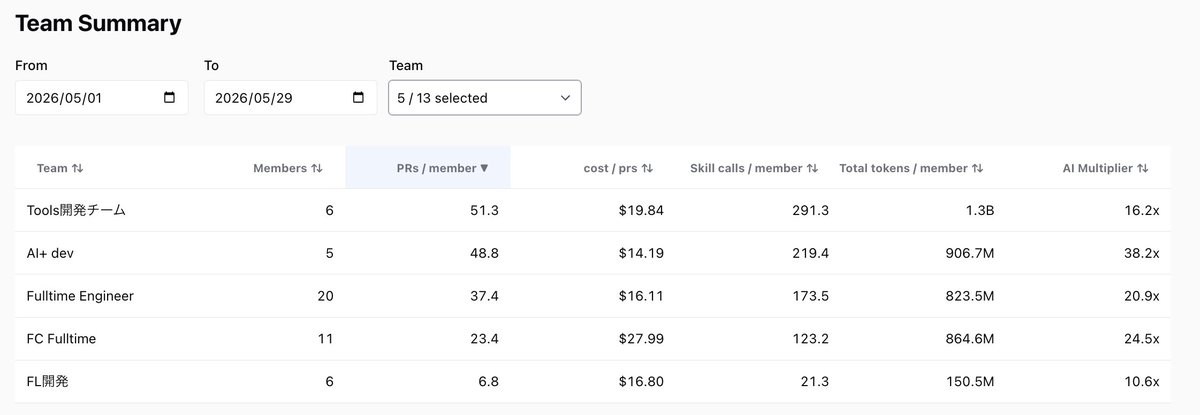The width and height of the screenshot is (1200, 415).
Task: Open the From date calendar picker icon
Action: [169, 98]
